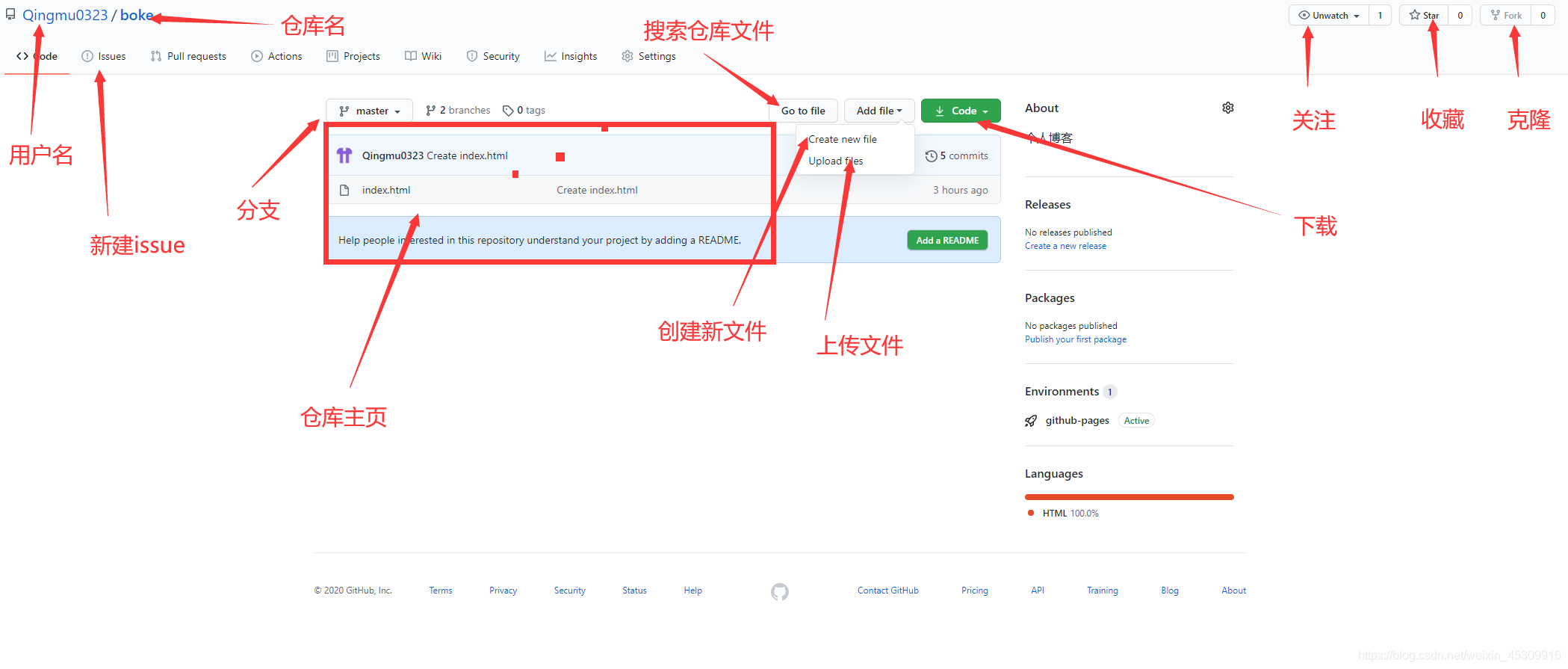Edit About details via gear icon
The image size is (1568, 669).
[x=1228, y=108]
